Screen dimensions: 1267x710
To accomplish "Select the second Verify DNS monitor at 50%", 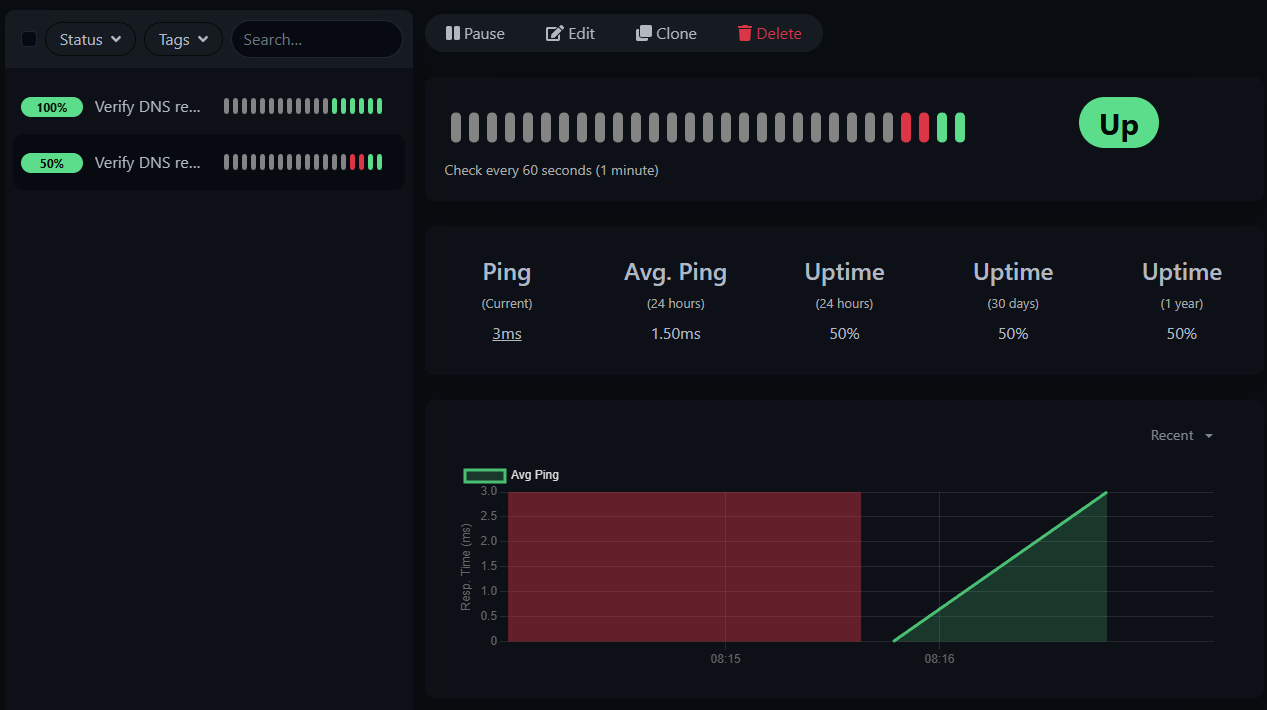I will (148, 163).
